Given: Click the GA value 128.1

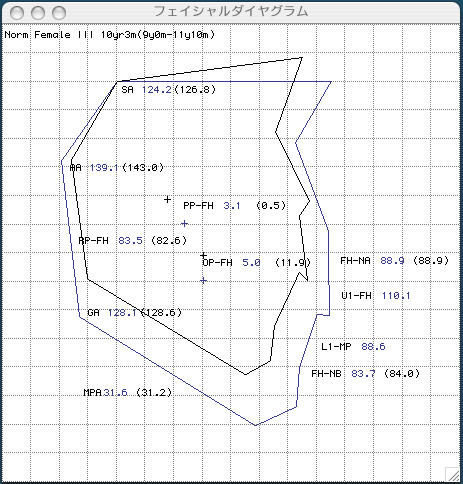Looking at the screenshot, I should 122,313.
